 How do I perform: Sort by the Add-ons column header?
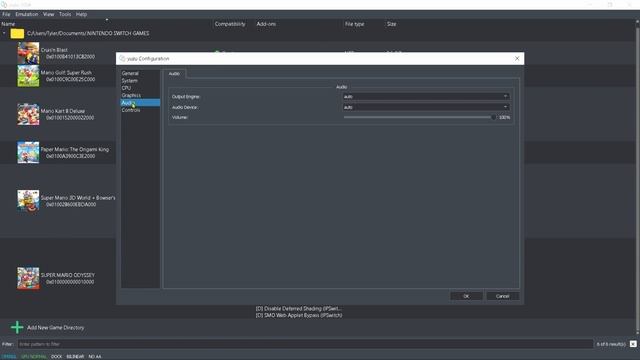coord(266,24)
